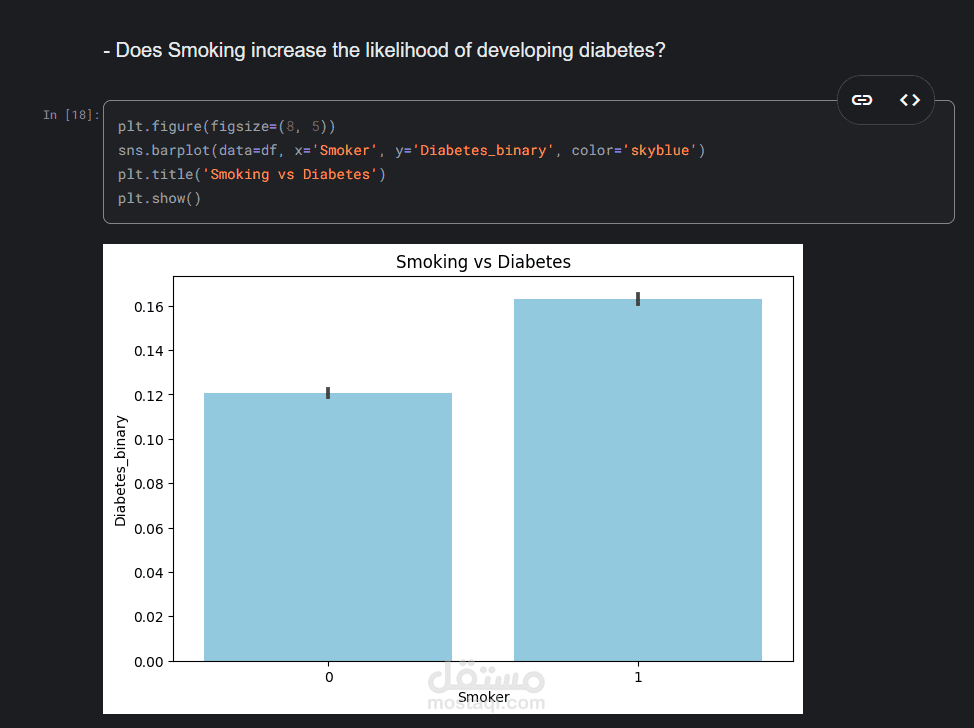Click the 'skyblue' color string in code
The height and width of the screenshot is (728, 974).
[661, 151]
